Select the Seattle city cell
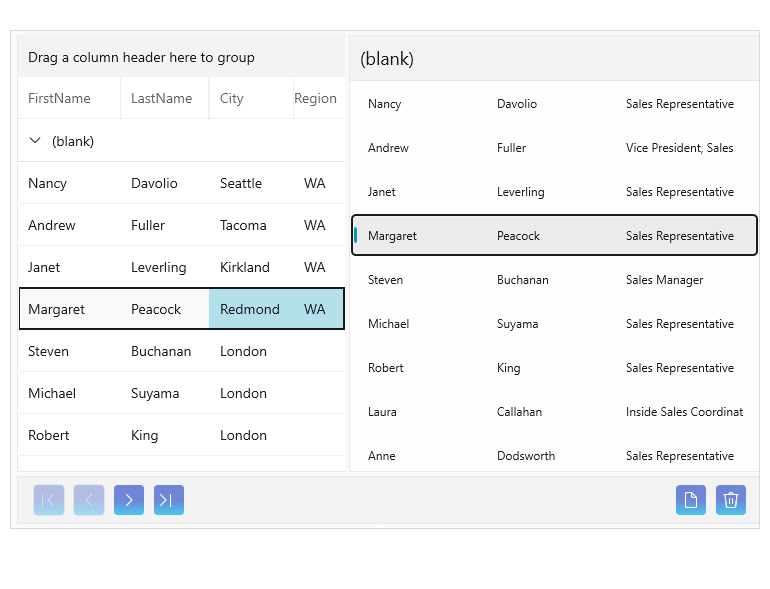This screenshot has width=770, height=589. tap(251, 183)
